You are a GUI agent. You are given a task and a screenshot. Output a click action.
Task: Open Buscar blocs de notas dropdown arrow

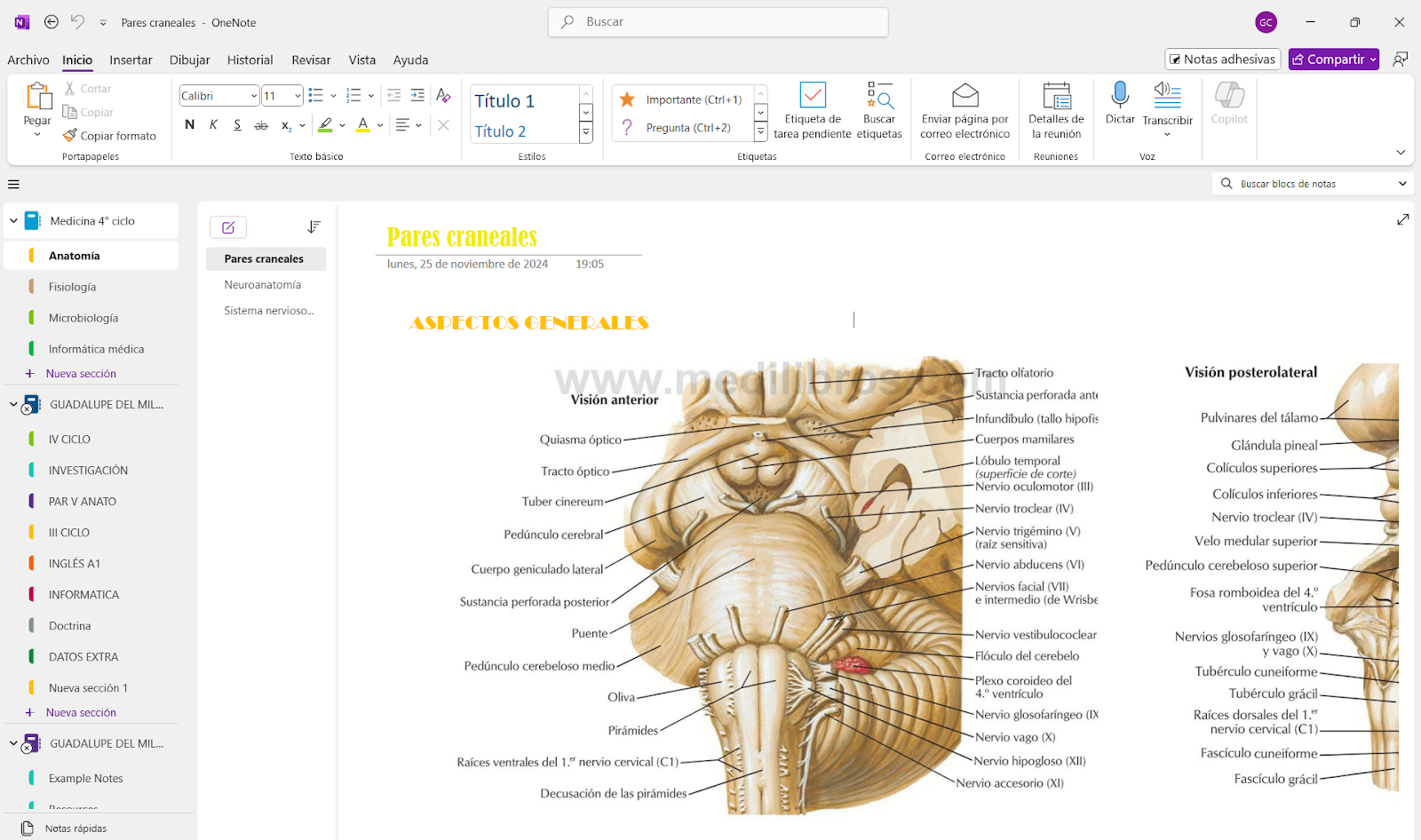click(x=1403, y=184)
